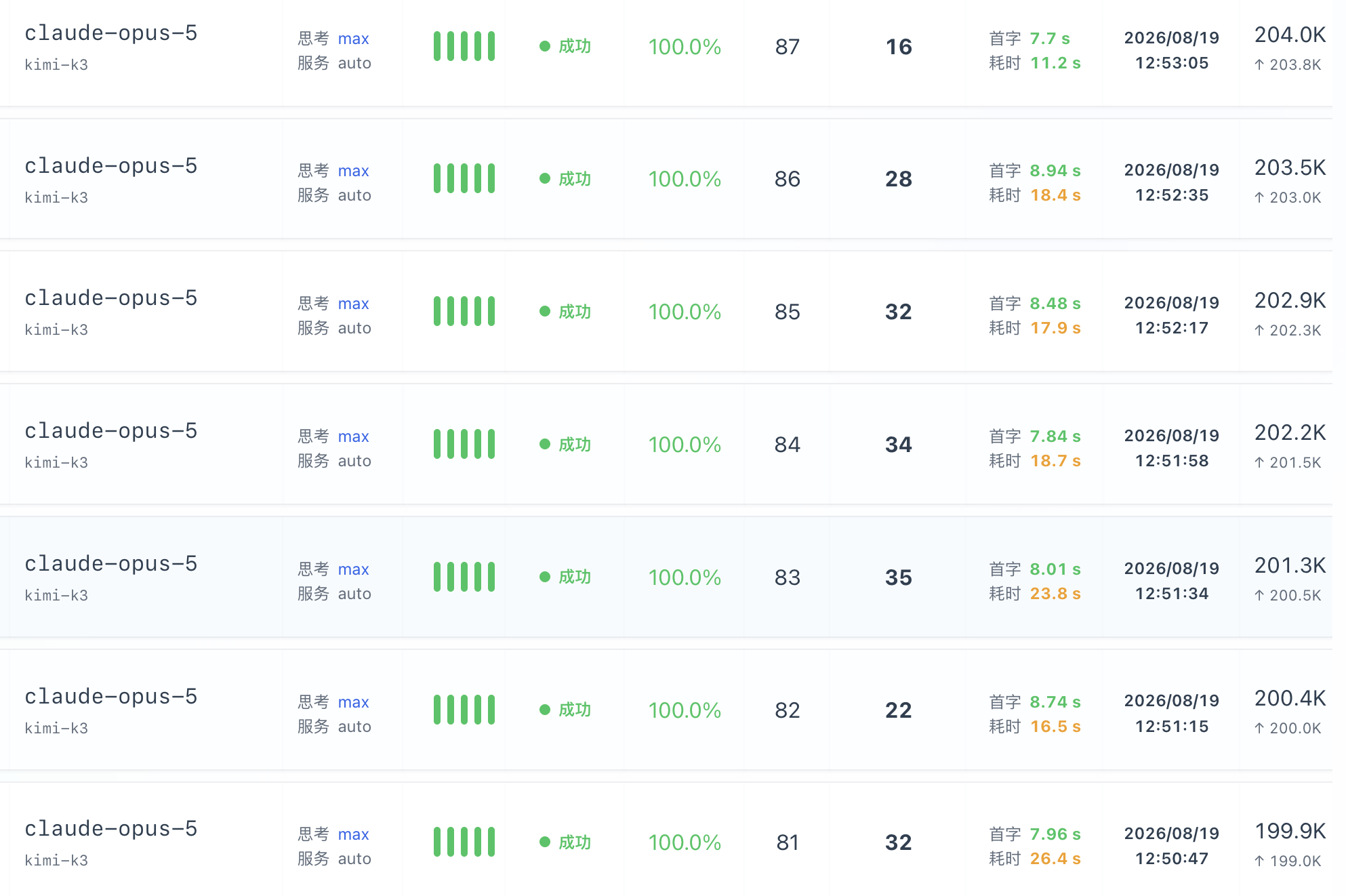Click the green status bars in row 86
Viewport: 1346px width, 896px height.
coord(464,179)
